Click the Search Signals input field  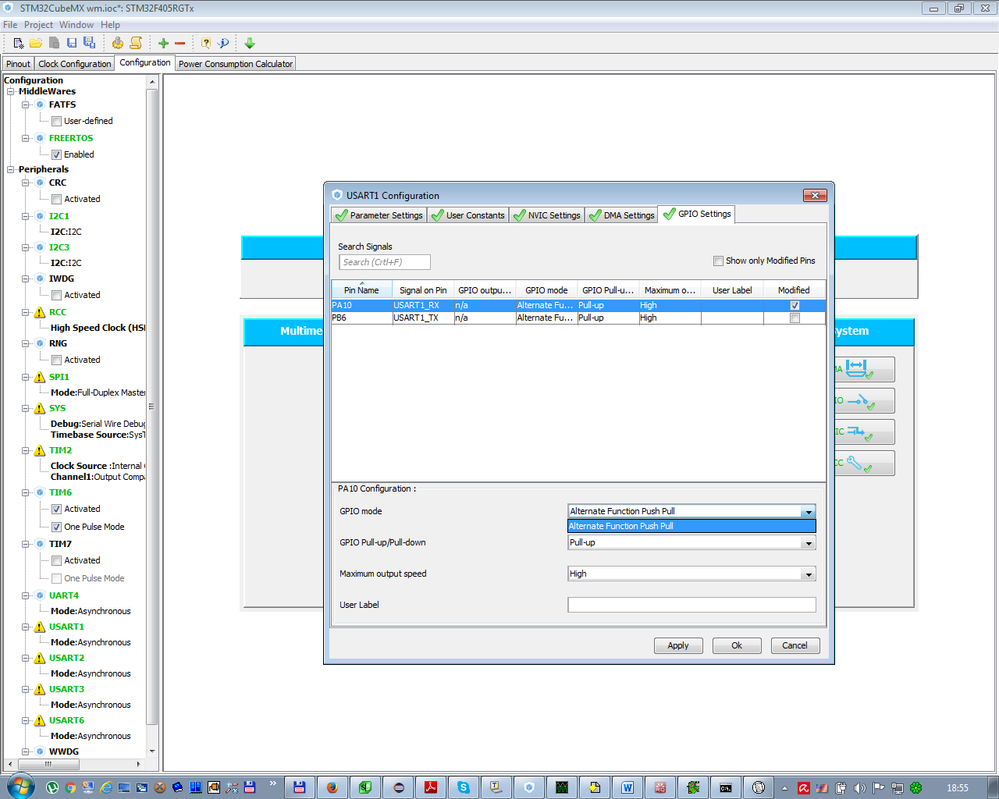pyautogui.click(x=384, y=262)
